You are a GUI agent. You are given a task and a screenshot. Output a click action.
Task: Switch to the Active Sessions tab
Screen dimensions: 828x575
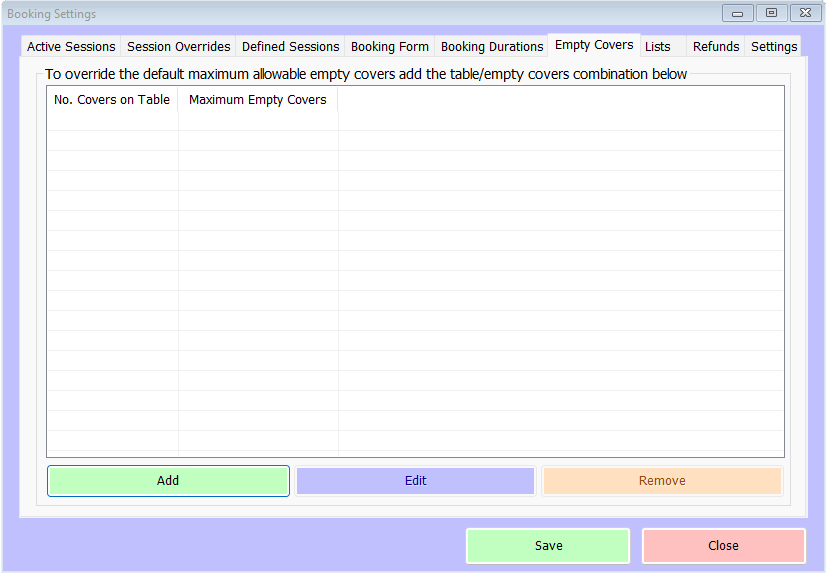(x=71, y=47)
